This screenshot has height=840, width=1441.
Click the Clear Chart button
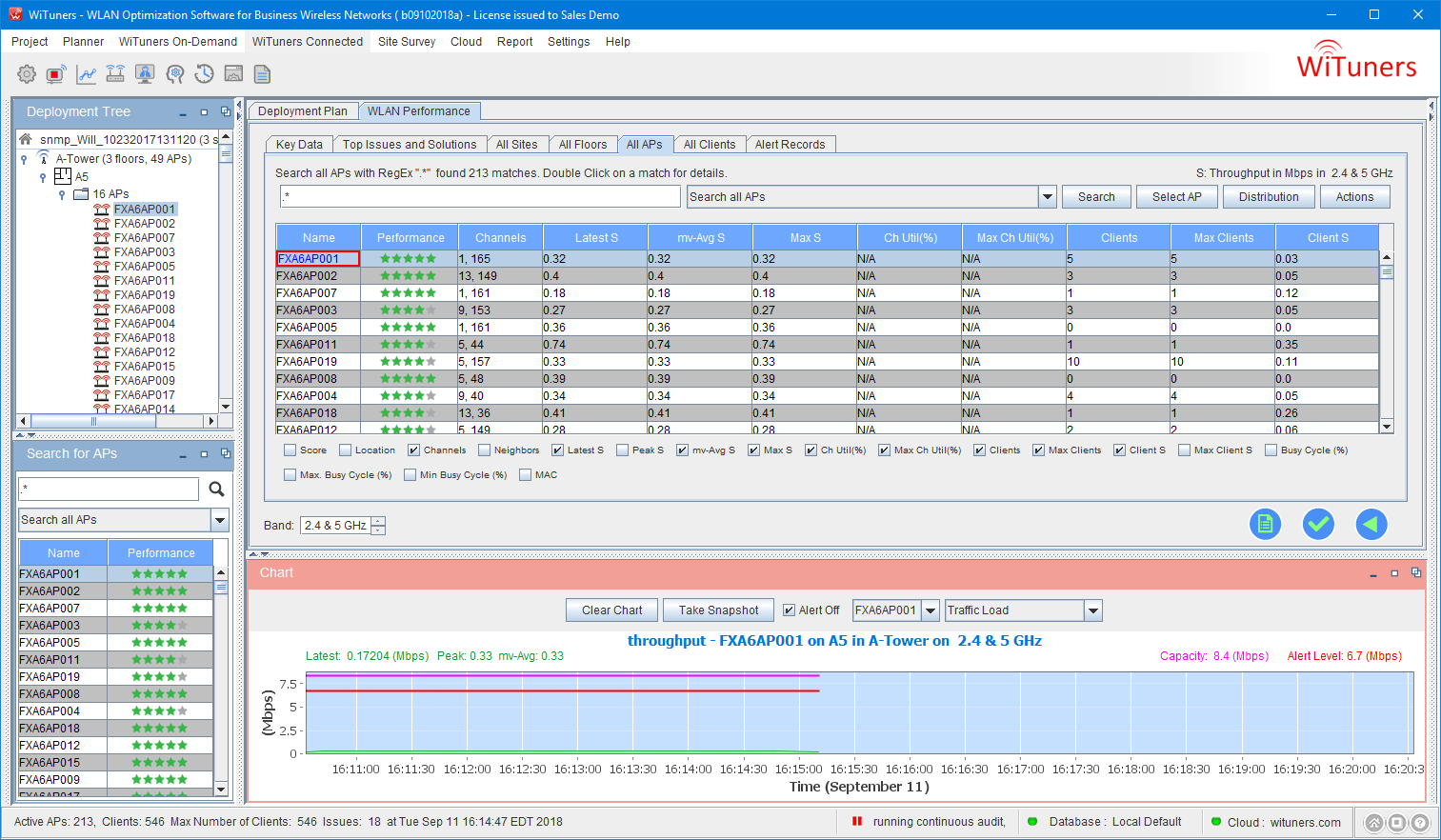pos(612,610)
